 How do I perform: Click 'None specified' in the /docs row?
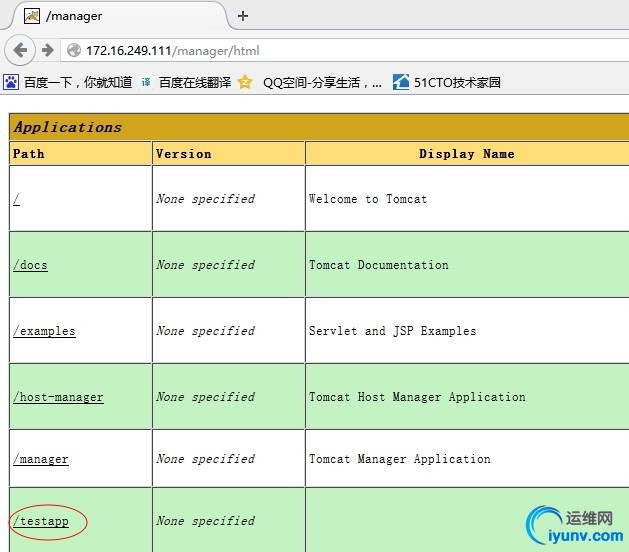205,265
